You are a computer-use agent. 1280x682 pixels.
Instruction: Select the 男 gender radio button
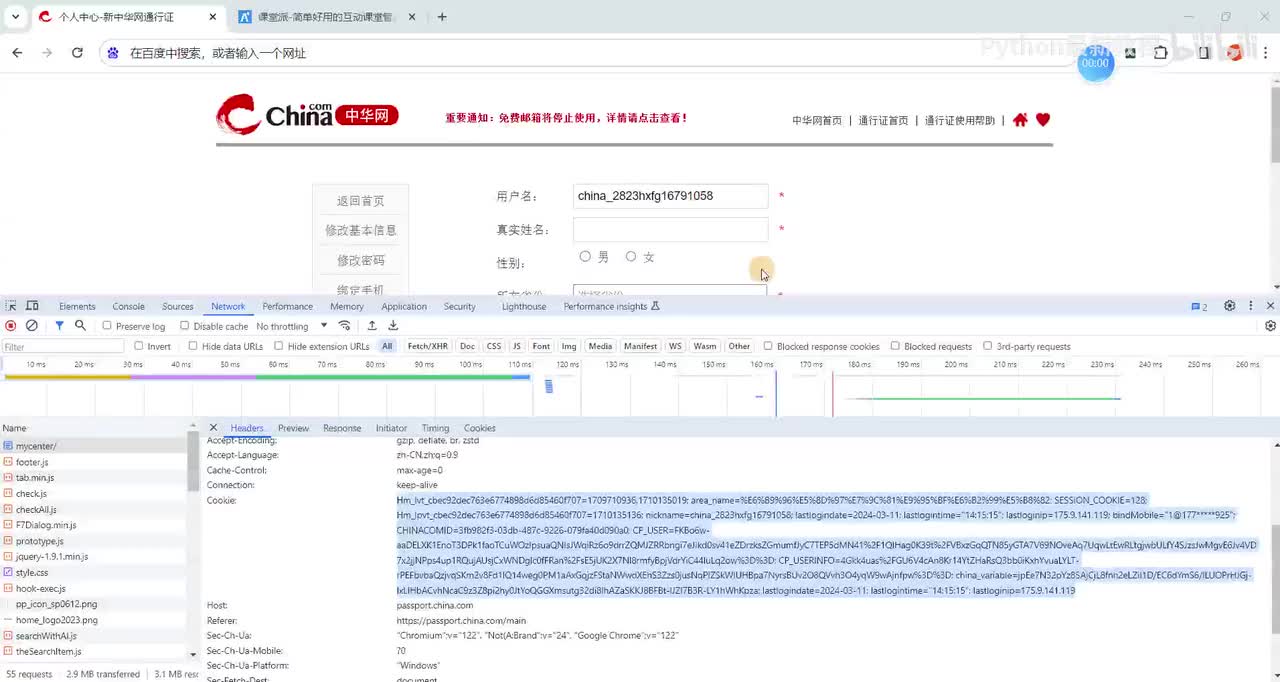[585, 257]
